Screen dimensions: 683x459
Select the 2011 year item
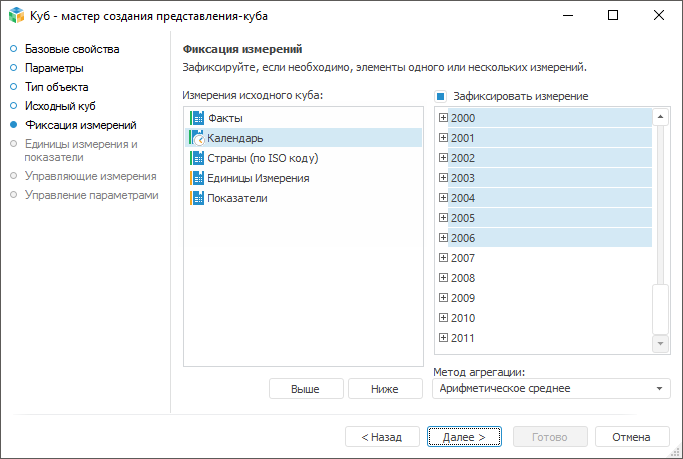tap(463, 338)
